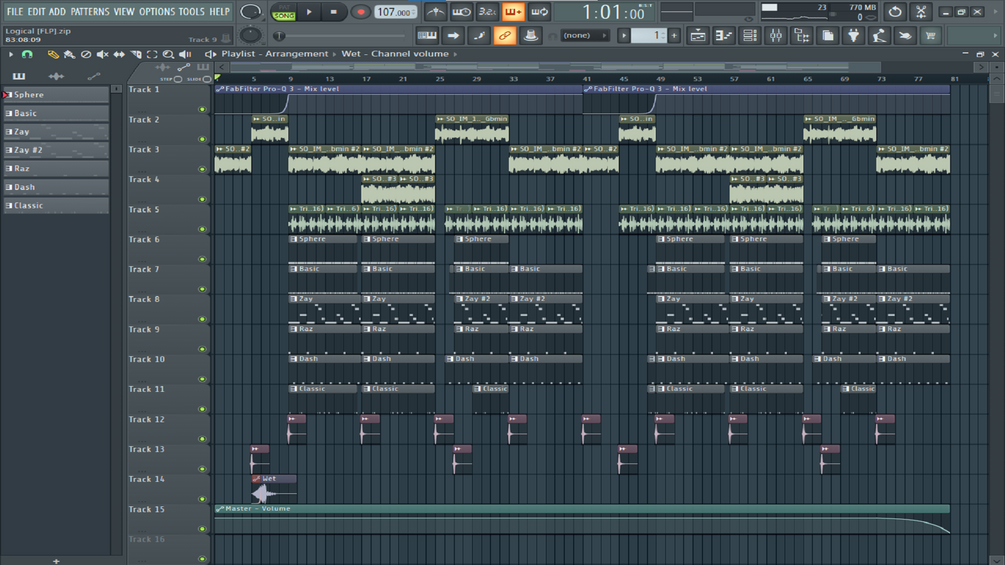
Task: Toggle the recording countdown 3-2-1
Action: click(x=487, y=12)
